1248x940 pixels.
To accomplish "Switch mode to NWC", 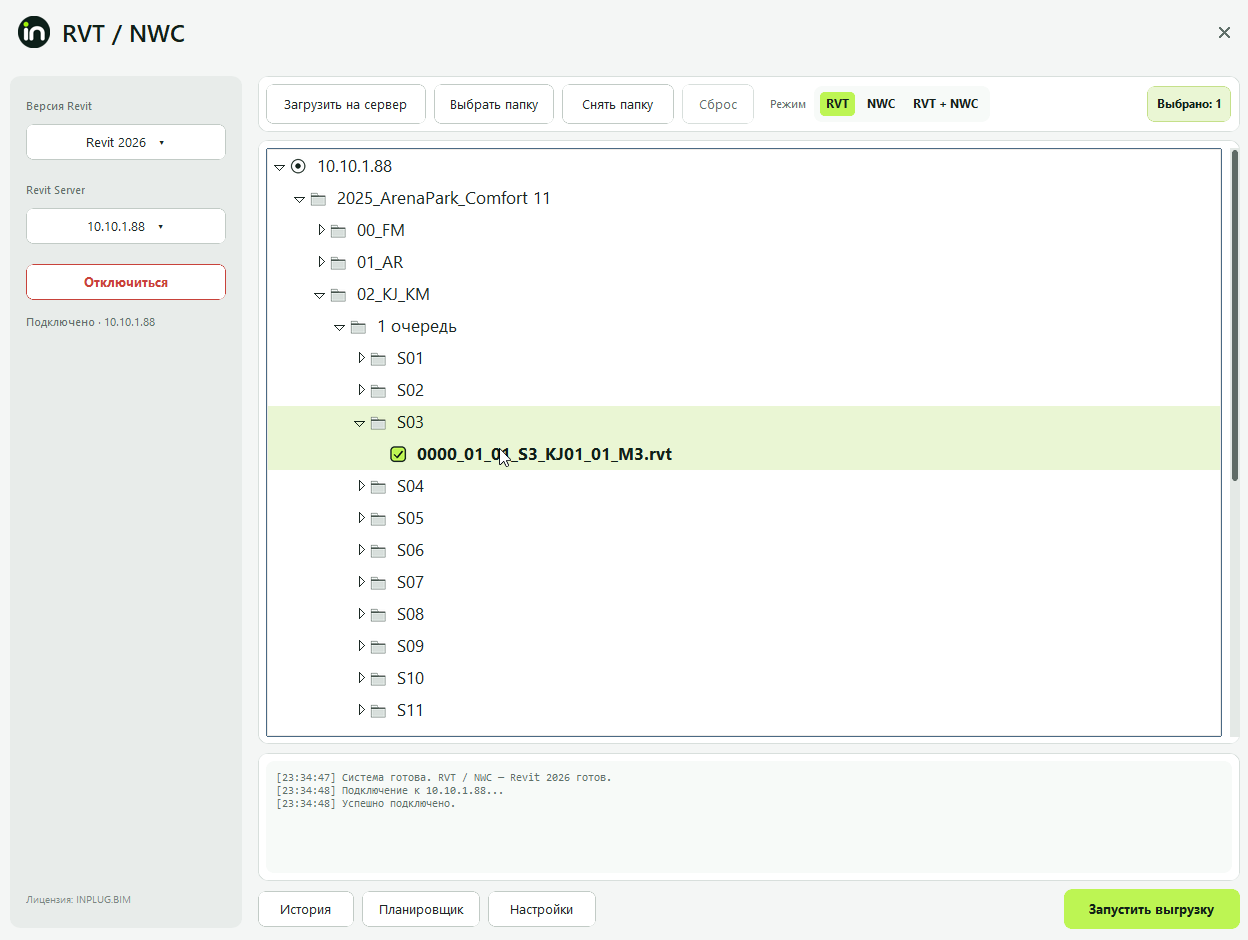I will point(881,104).
